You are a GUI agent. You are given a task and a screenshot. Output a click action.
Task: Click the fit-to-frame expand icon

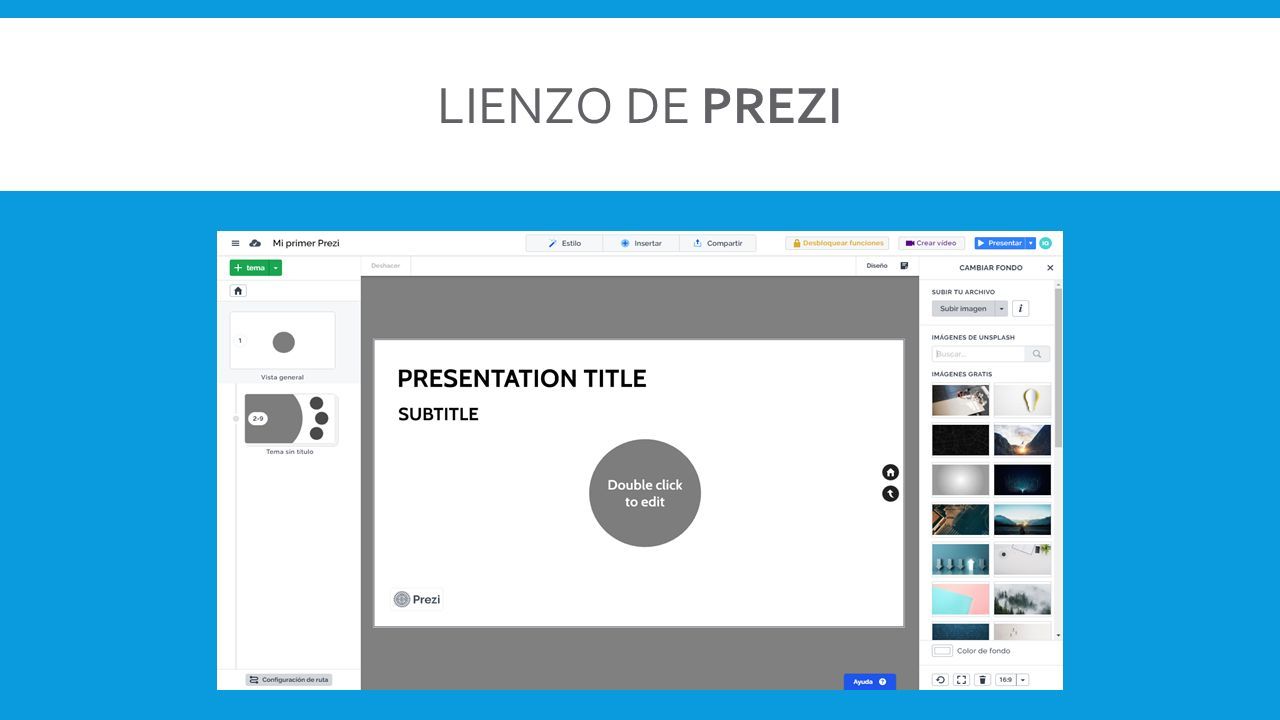[x=961, y=680]
